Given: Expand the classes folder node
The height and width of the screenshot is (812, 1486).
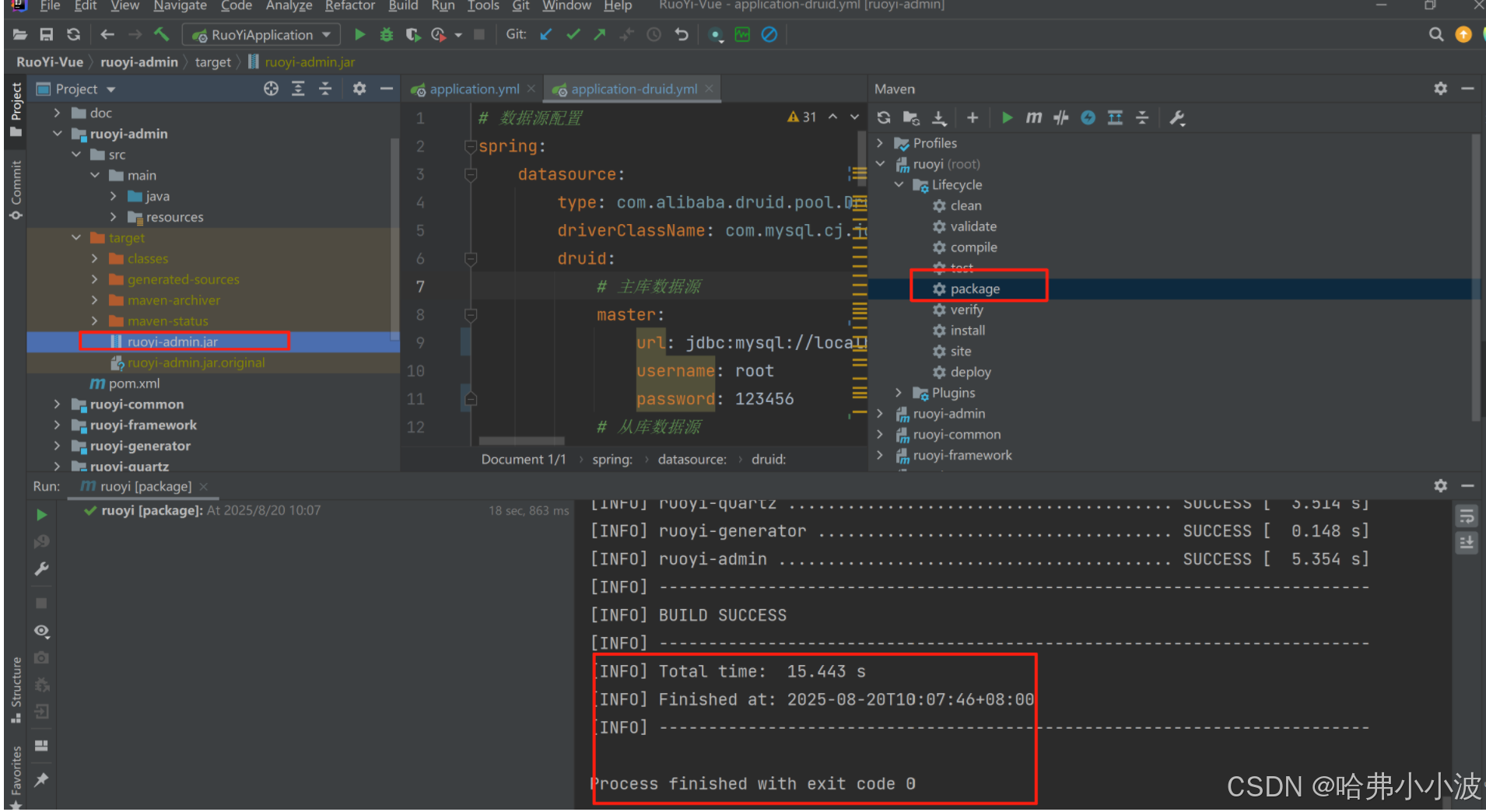Looking at the screenshot, I should pos(94,258).
